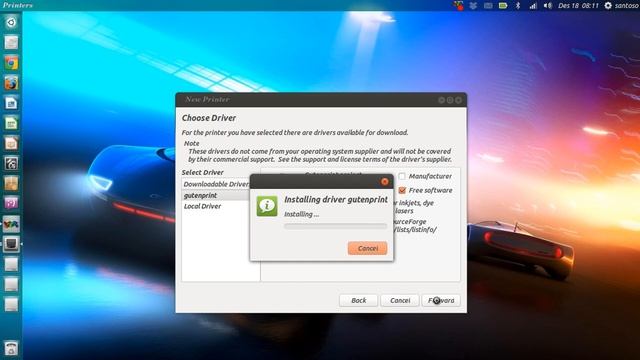The width and height of the screenshot is (640, 360).
Task: Click the 'Installing driver gutenprint' title
Action: [336, 200]
